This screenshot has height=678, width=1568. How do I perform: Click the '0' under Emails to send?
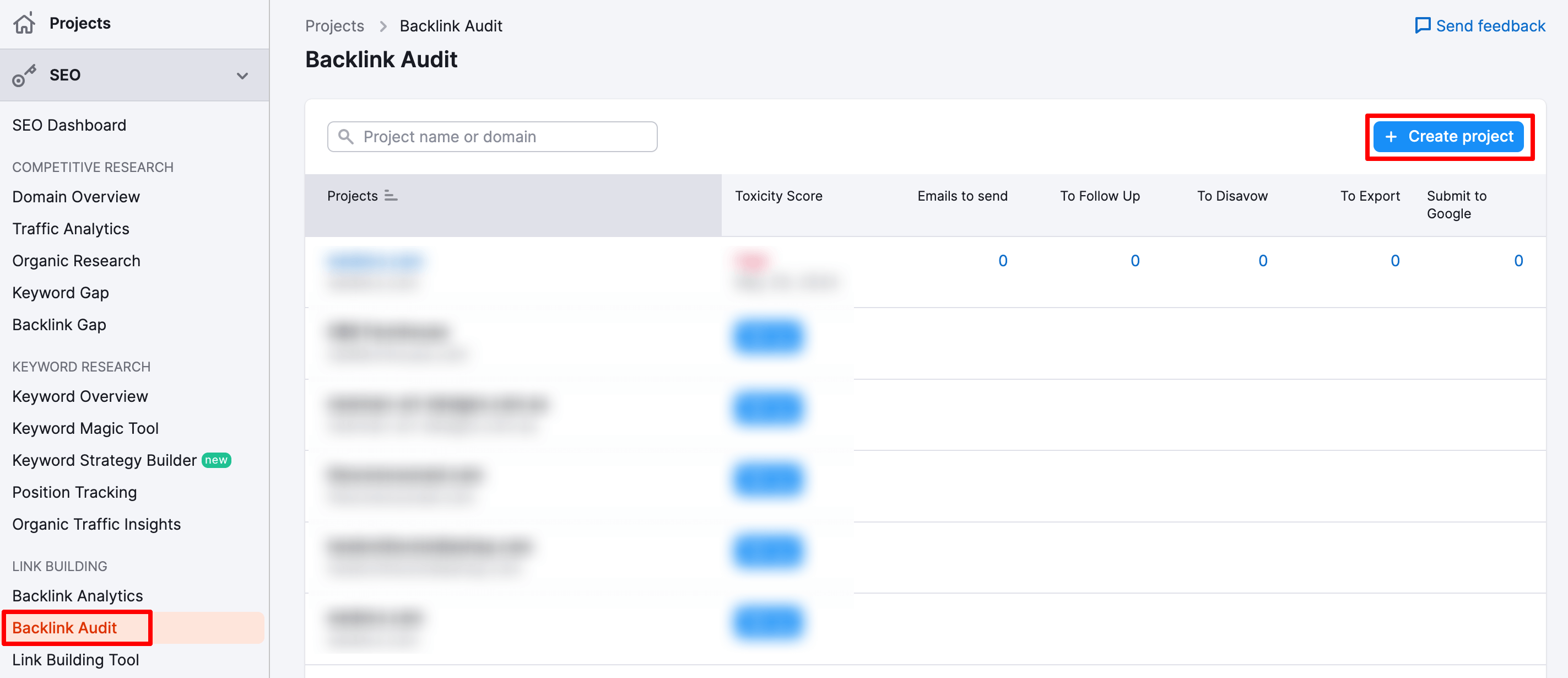coord(1003,260)
